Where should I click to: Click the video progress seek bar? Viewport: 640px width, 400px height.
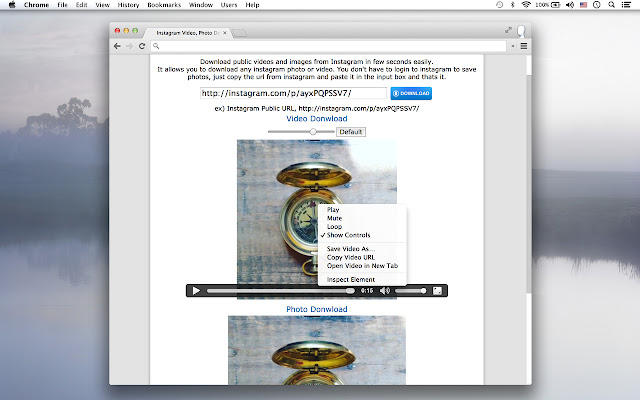[x=280, y=291]
